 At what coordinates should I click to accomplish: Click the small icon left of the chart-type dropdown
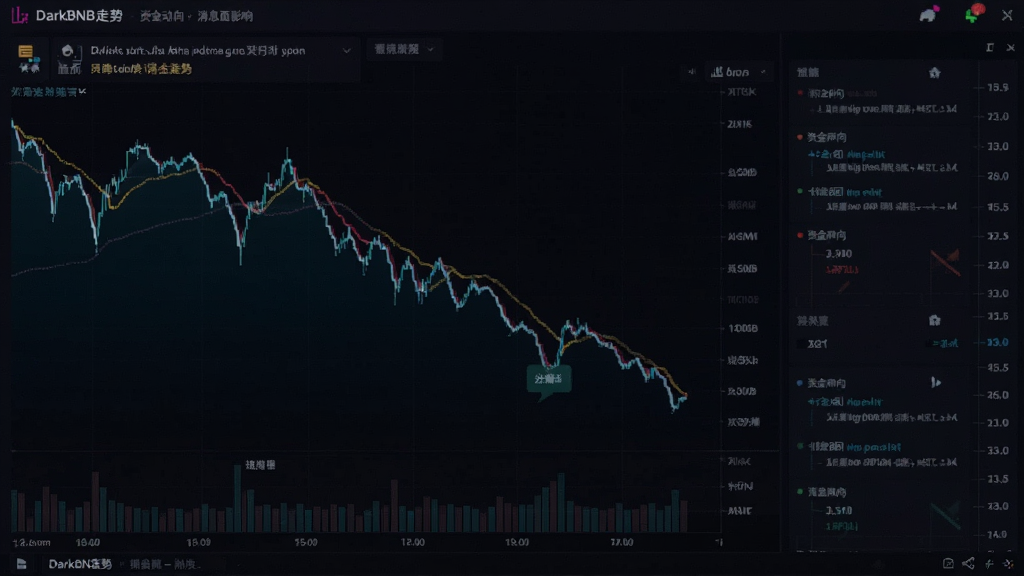coord(692,72)
